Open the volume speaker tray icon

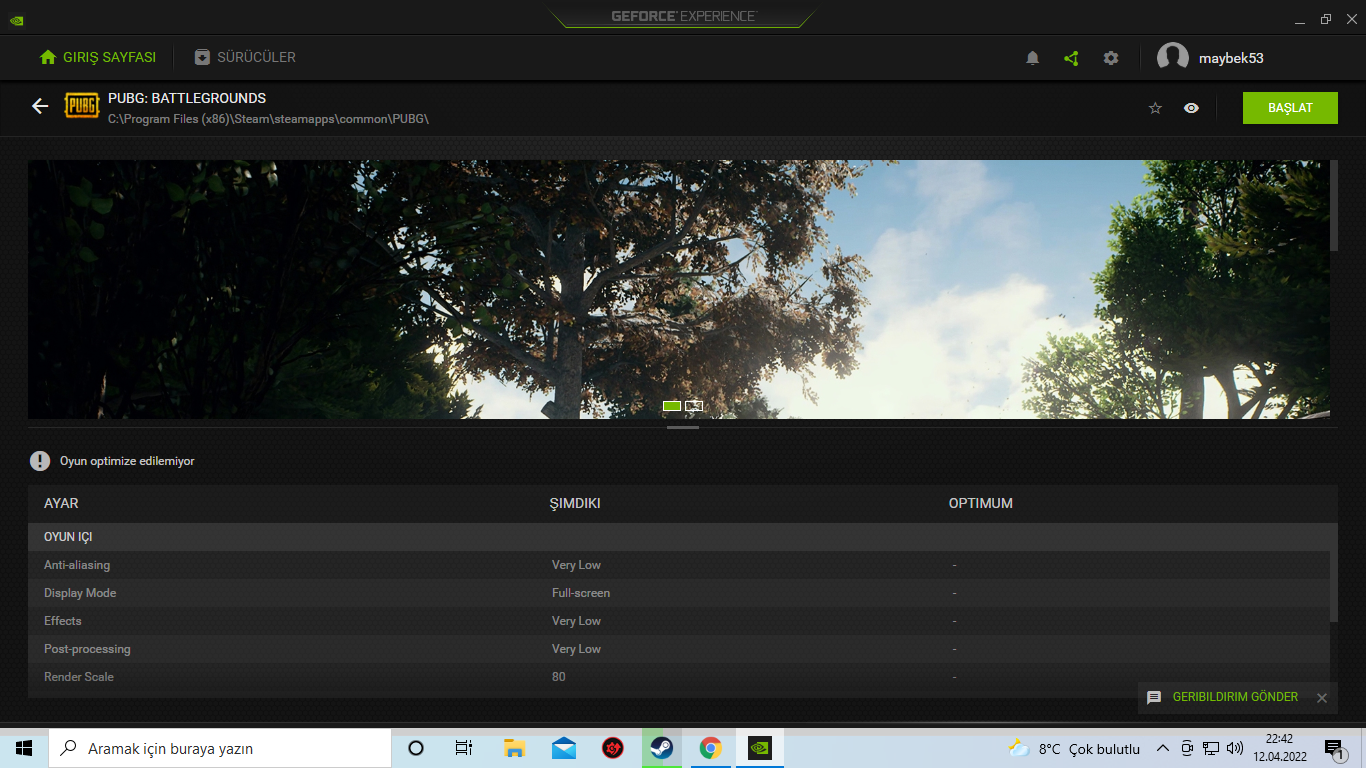pyautogui.click(x=1235, y=748)
